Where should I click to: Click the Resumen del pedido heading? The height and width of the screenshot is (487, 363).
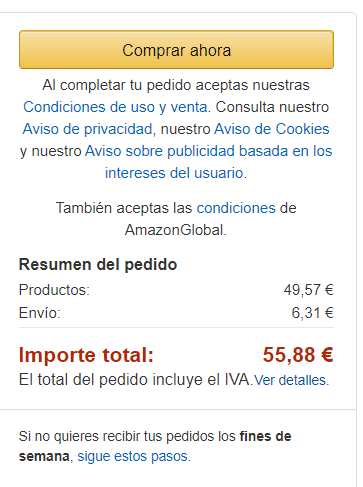pos(98,265)
